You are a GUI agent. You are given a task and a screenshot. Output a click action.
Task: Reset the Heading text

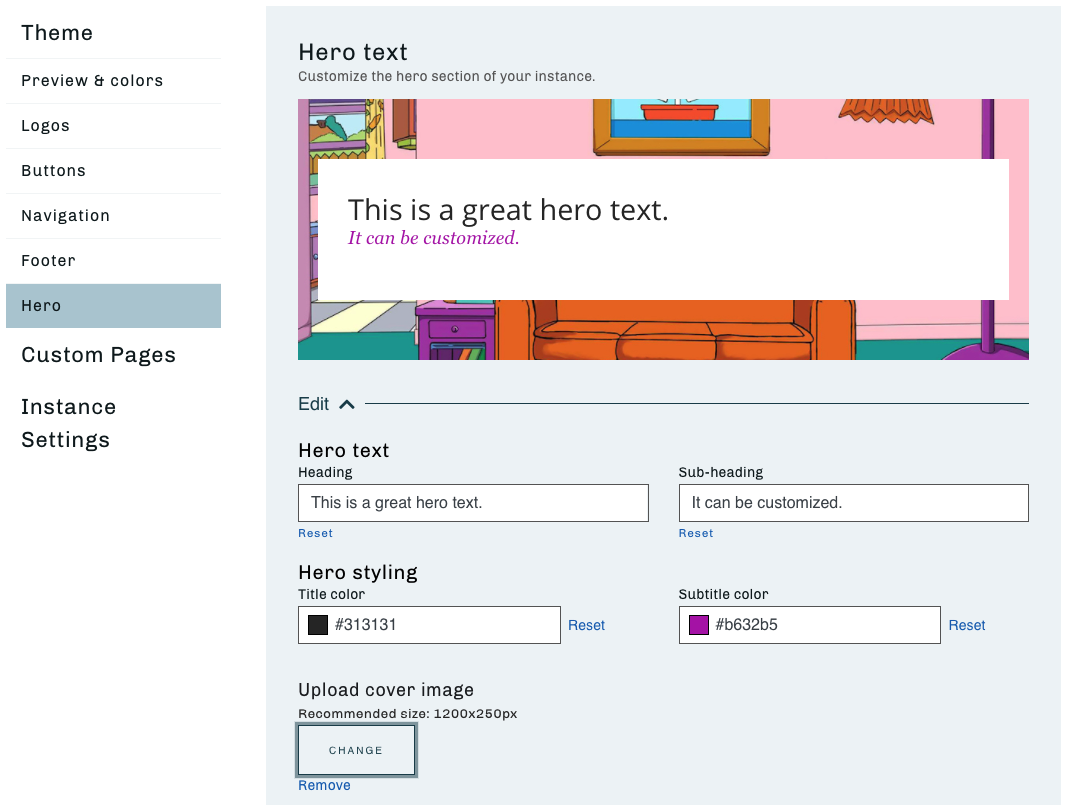(x=315, y=533)
